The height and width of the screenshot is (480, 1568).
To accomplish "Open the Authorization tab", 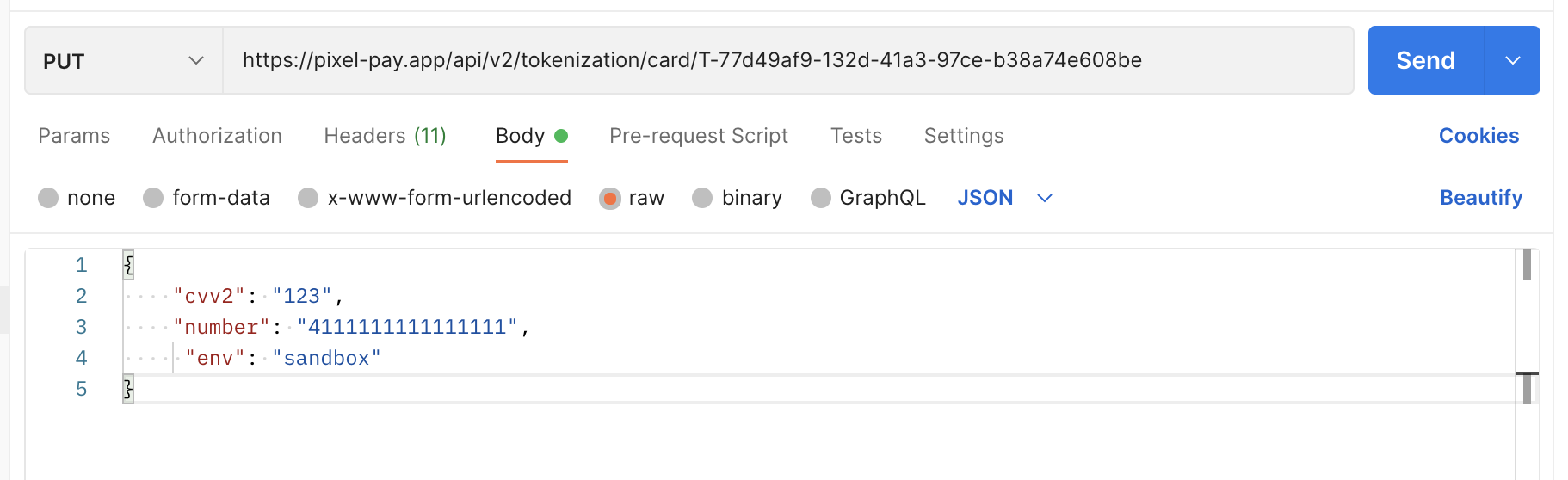I will click(217, 136).
